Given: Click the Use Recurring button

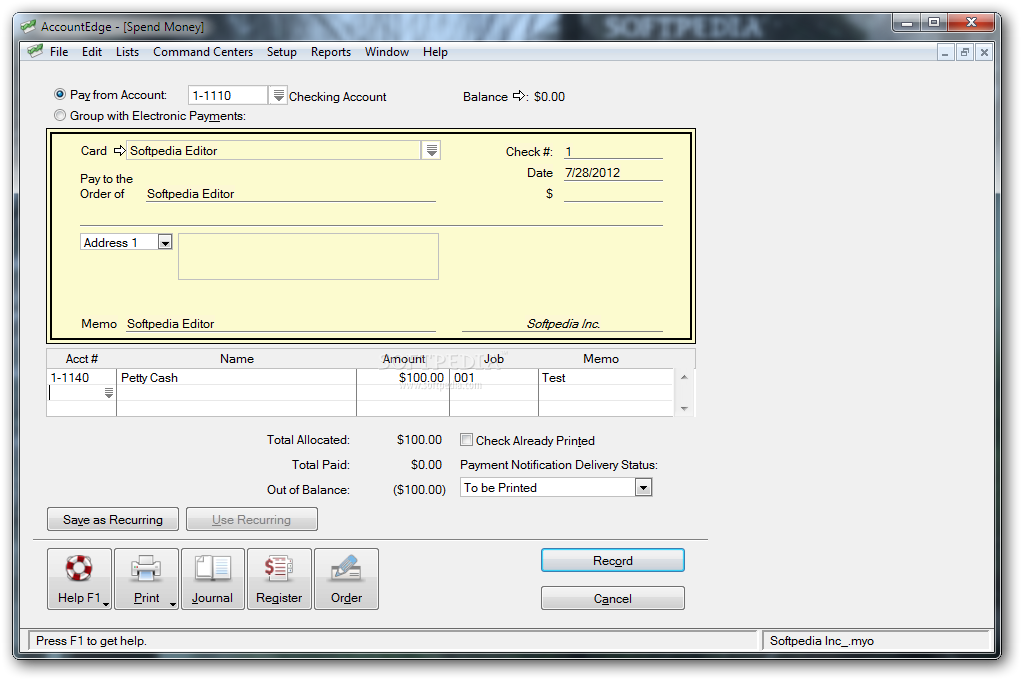Looking at the screenshot, I should pyautogui.click(x=252, y=519).
